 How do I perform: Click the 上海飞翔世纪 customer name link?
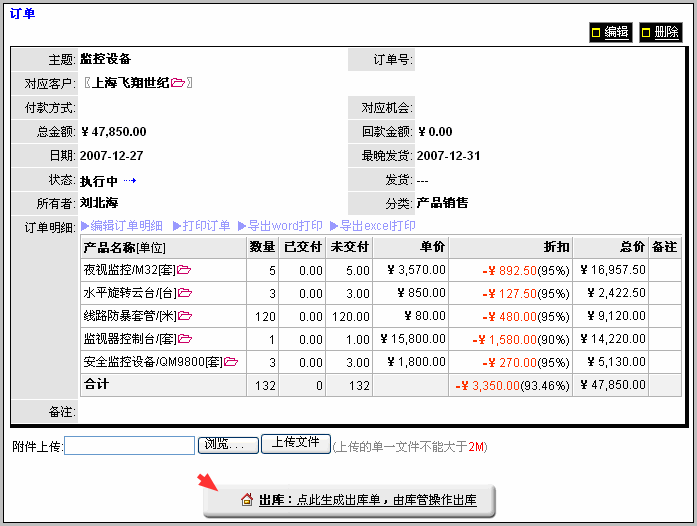[x=130, y=83]
